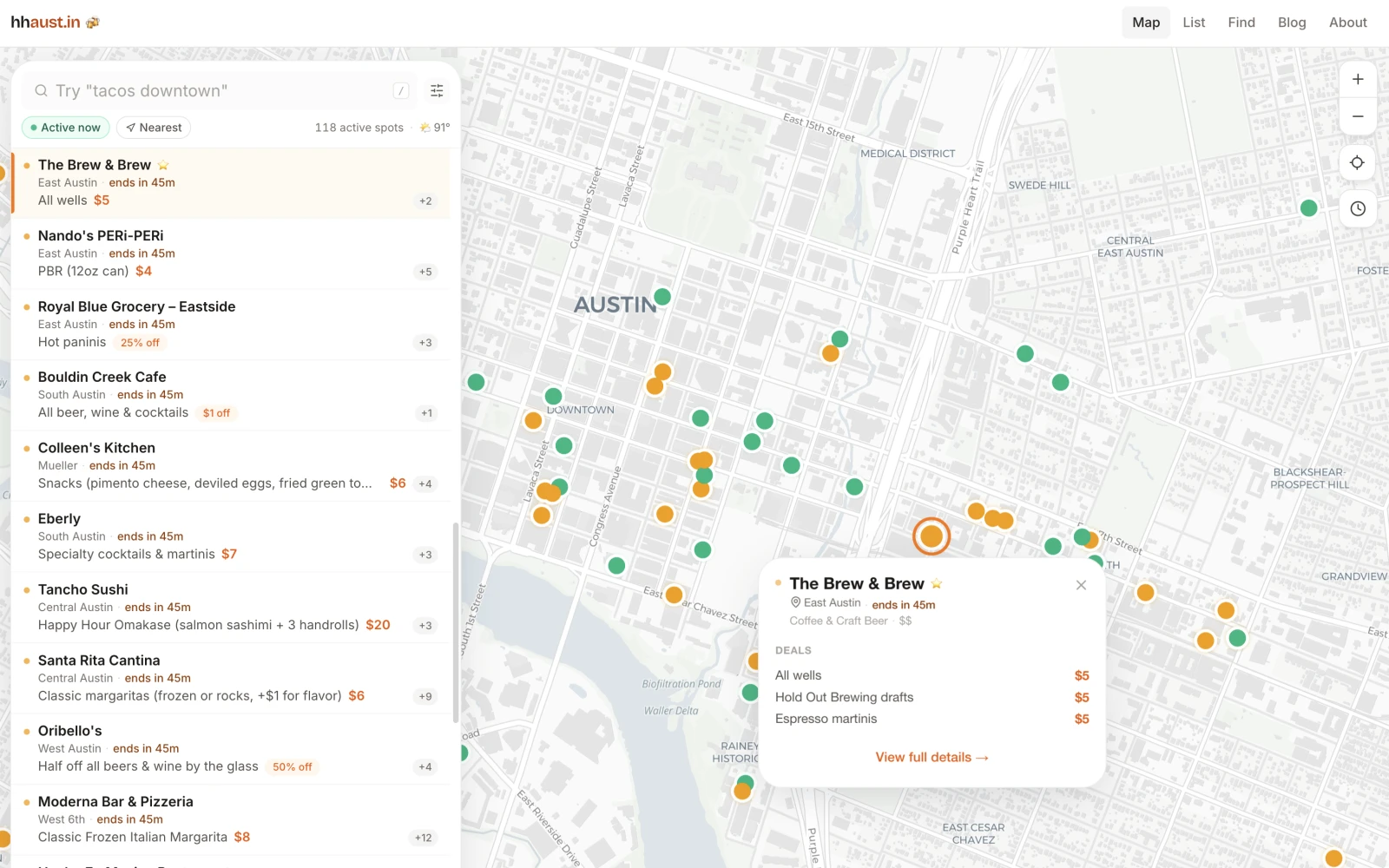1389x868 pixels.
Task: Click the 25% off badge on Royal Blue Grocery
Action: point(140,343)
